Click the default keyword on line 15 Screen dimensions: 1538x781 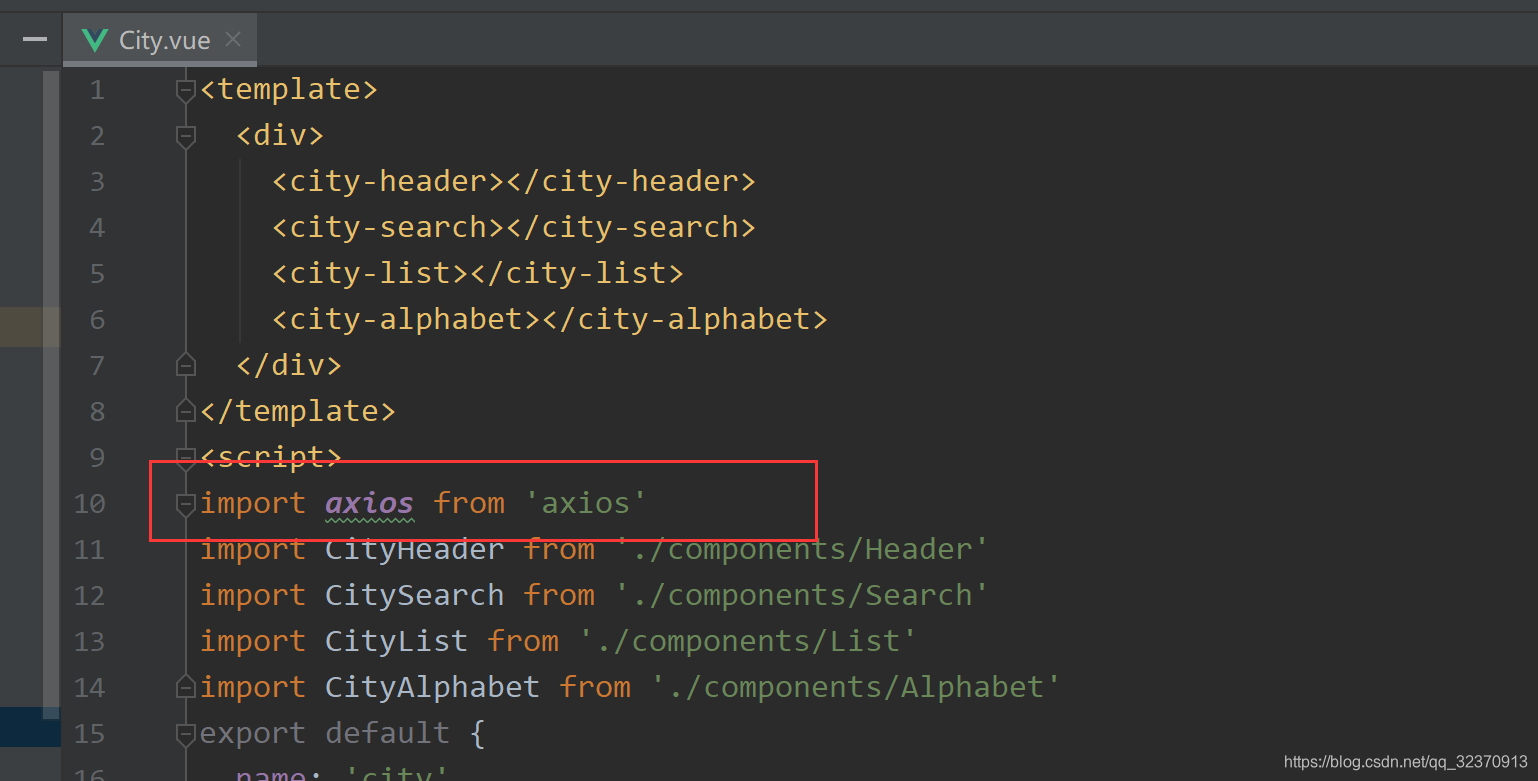coord(388,733)
